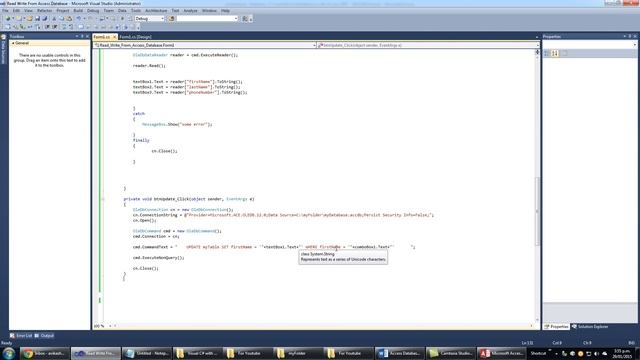This screenshot has height=360, width=640.
Task: Collapse the btnUpdate_Click method outline
Action: tap(103, 199)
